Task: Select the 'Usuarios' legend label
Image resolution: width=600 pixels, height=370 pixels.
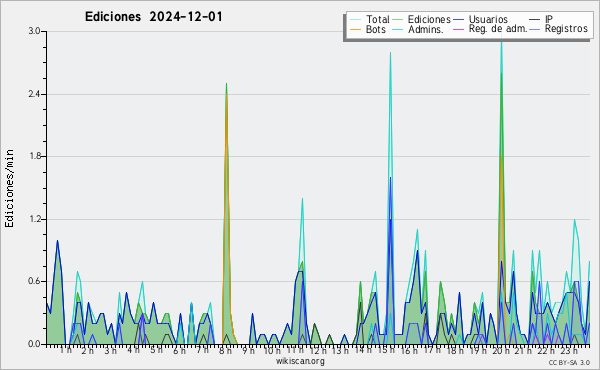Action: pos(488,19)
